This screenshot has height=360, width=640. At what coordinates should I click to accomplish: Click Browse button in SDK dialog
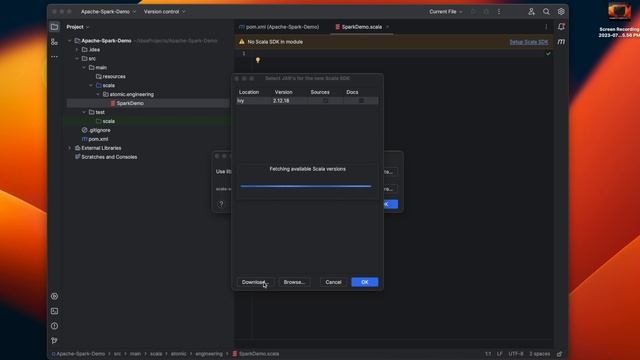(x=294, y=282)
